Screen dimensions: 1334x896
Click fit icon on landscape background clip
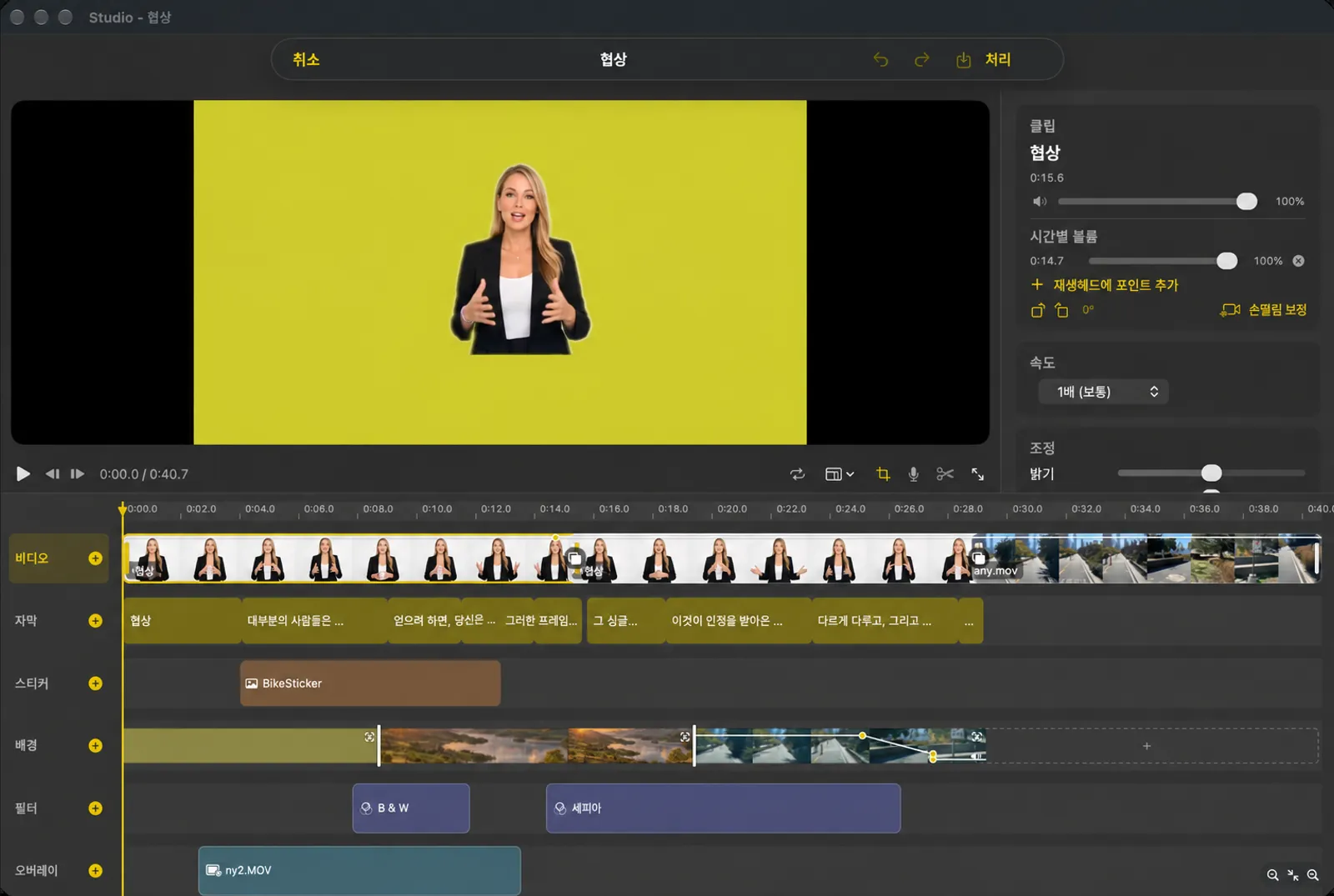pyautogui.click(x=685, y=737)
